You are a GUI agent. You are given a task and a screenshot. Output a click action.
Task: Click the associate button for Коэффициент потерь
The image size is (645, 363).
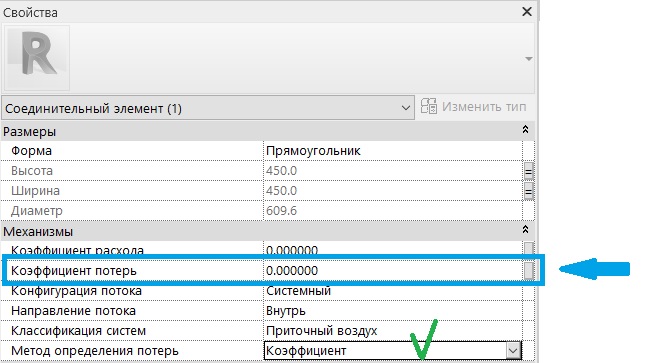(529, 270)
